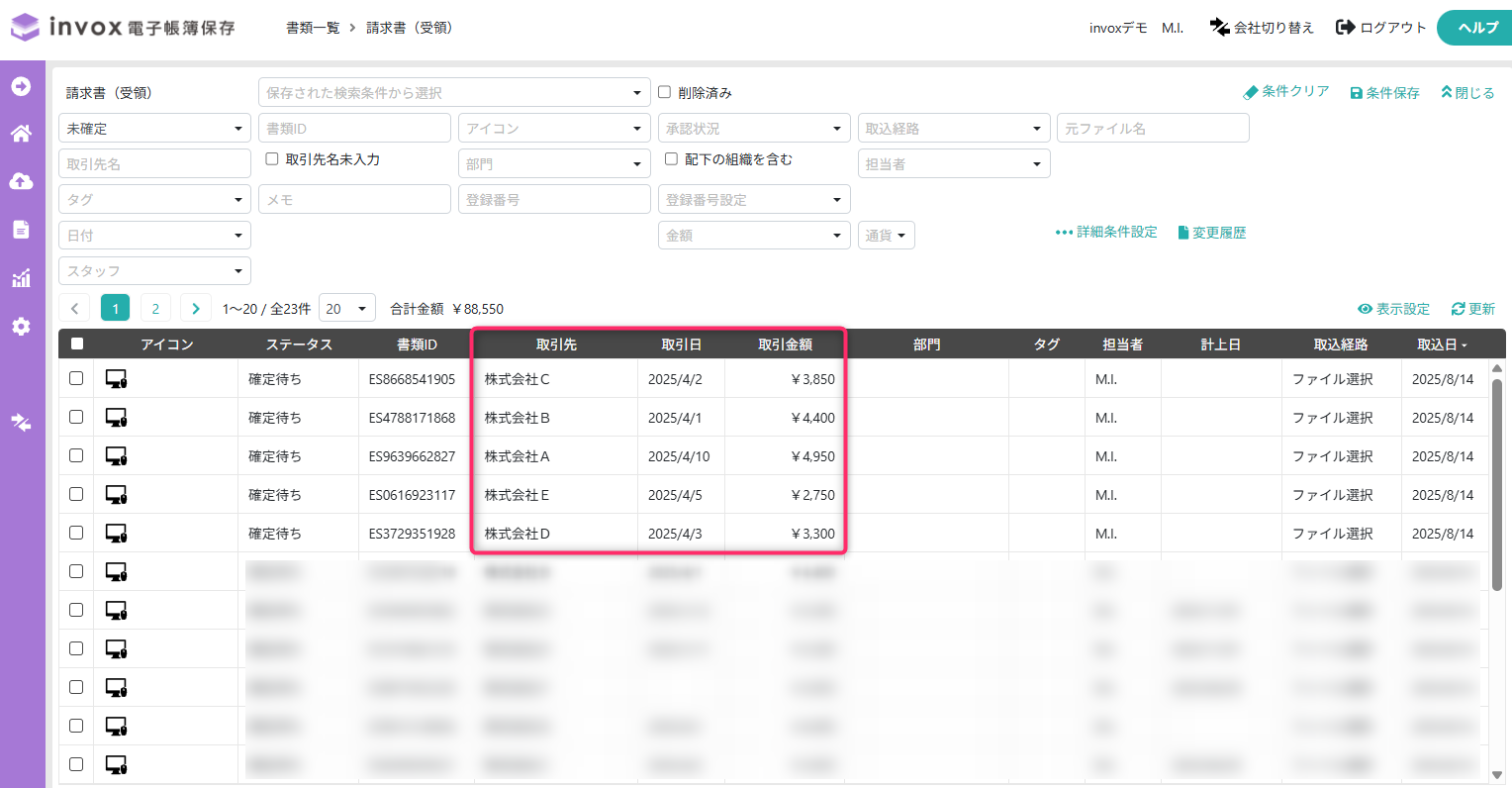Click the 取引先名 input field
The width and height of the screenshot is (1512, 788).
pyautogui.click(x=154, y=163)
